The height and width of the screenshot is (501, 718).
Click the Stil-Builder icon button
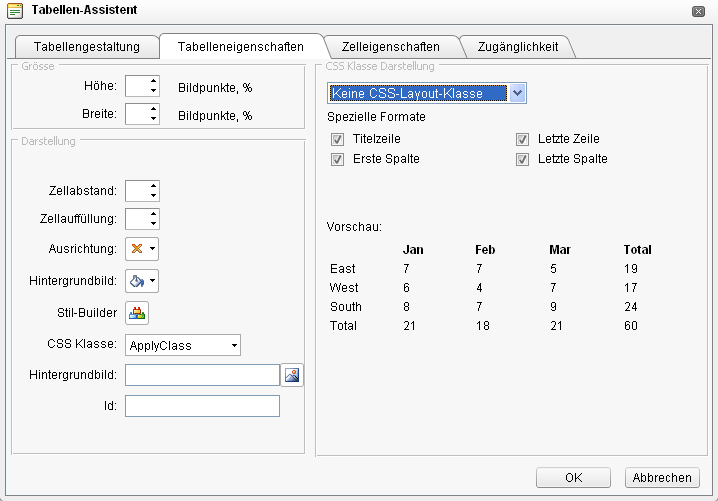(137, 313)
